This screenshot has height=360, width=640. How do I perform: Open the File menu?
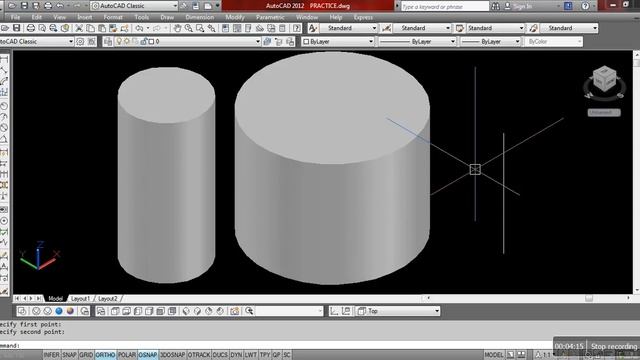(x=16, y=17)
